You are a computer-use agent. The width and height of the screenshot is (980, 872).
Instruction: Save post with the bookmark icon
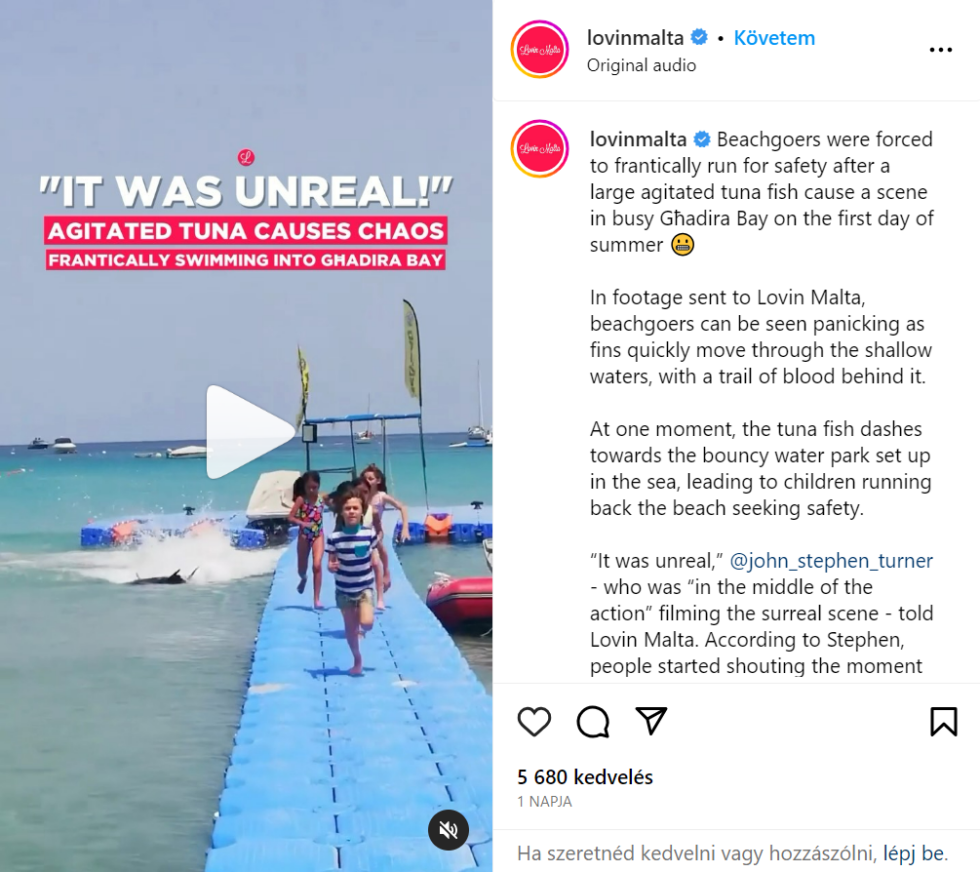[x=944, y=721]
